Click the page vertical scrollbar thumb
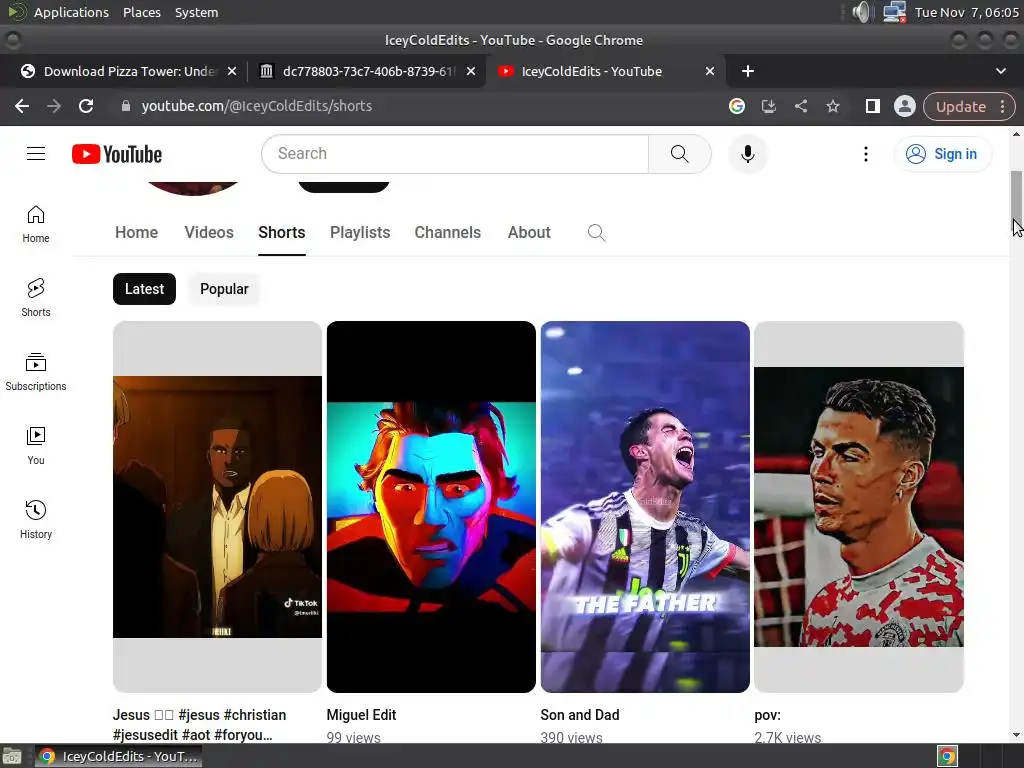 tap(1016, 199)
